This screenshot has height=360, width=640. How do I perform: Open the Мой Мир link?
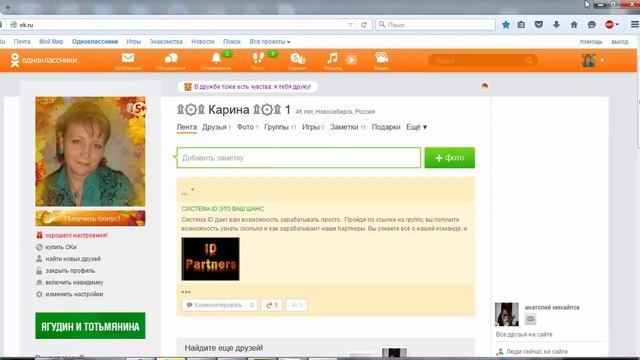(x=51, y=42)
